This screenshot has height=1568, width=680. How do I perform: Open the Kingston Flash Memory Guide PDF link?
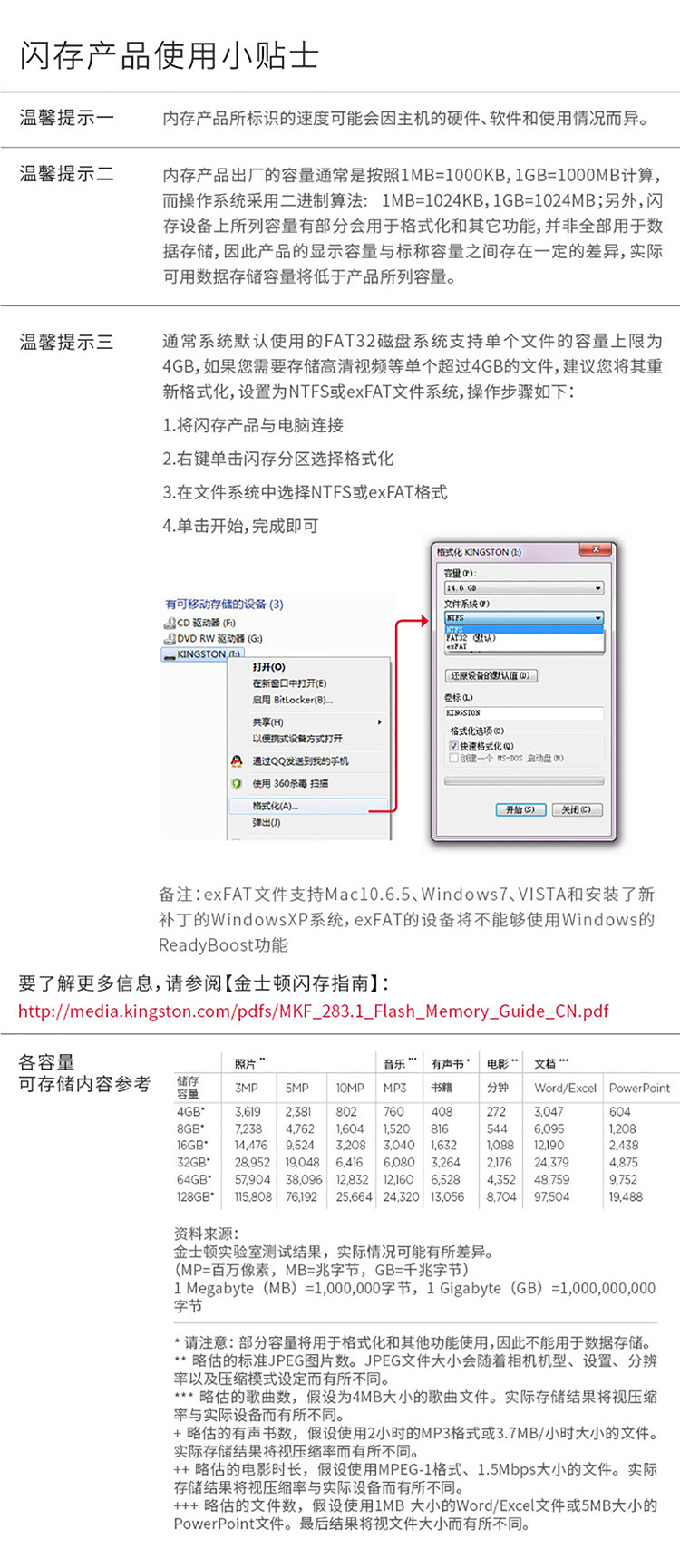314,1011
